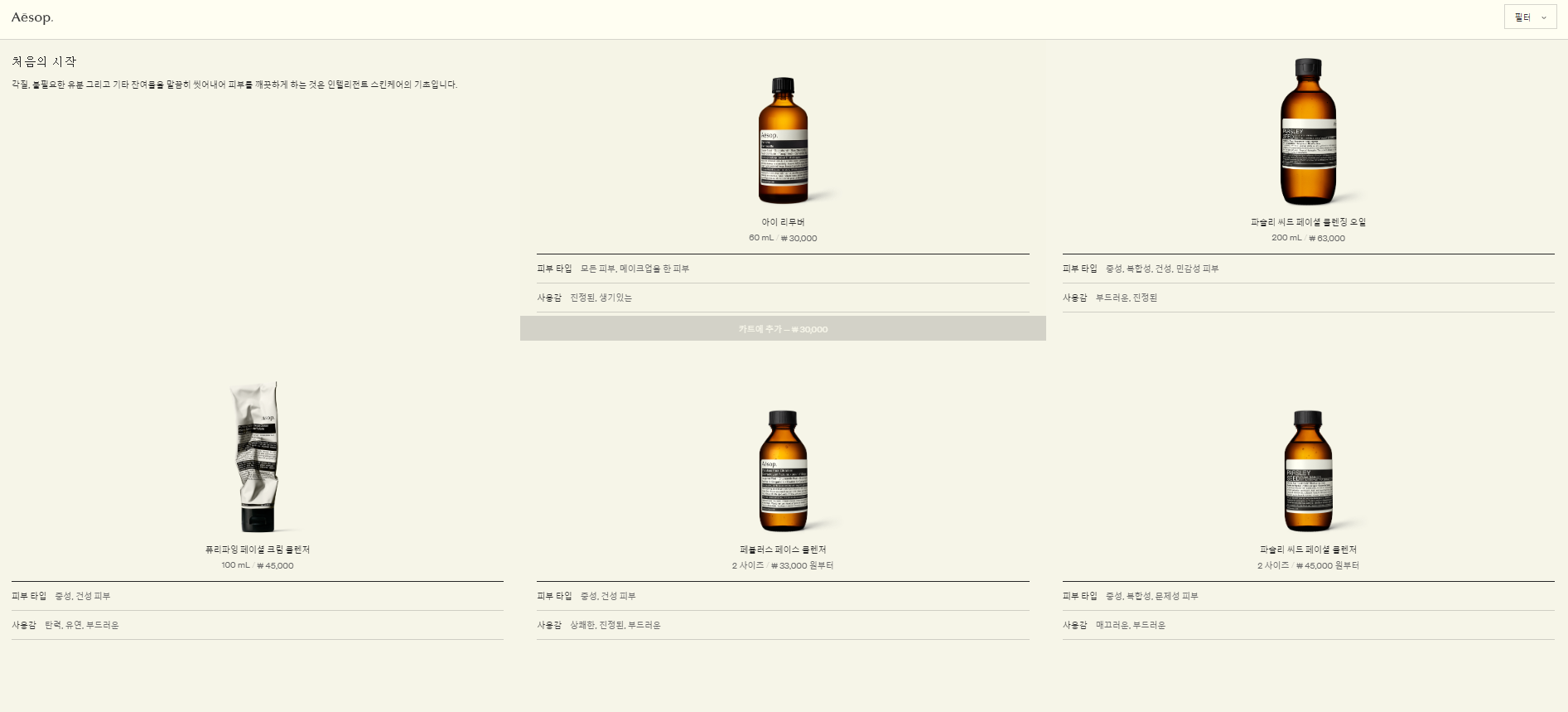
Task: Click 매끄러운, 부드러운 feel text
Action: pyautogui.click(x=1131, y=625)
